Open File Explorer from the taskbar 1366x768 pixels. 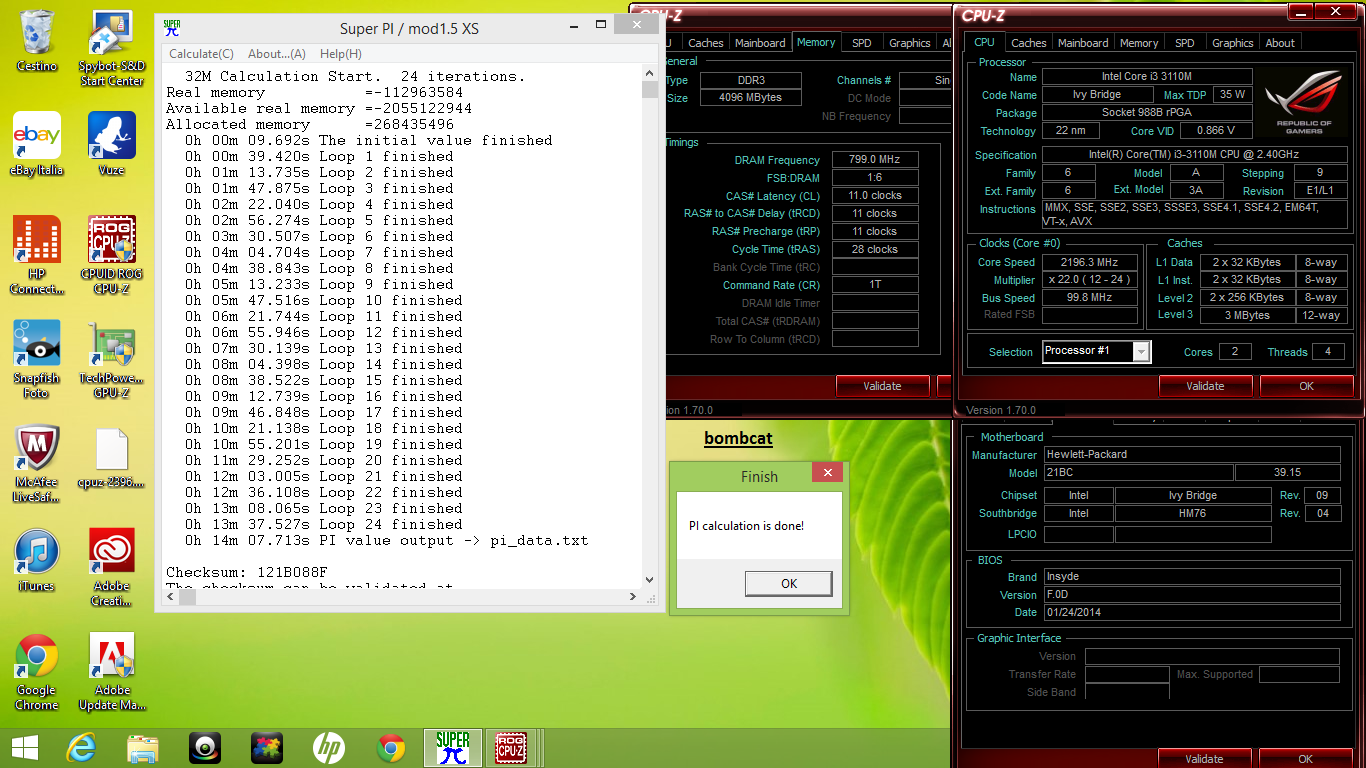(143, 747)
